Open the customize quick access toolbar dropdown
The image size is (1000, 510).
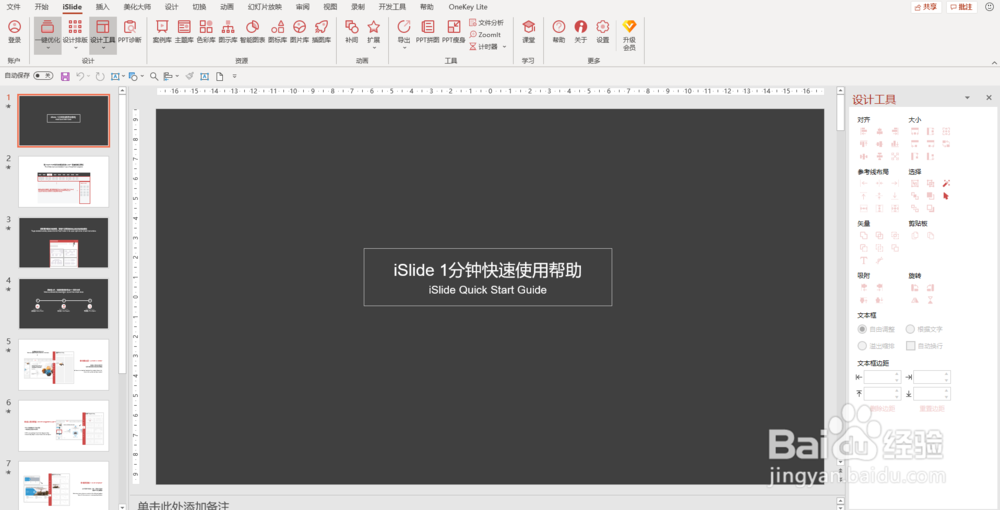[234, 76]
